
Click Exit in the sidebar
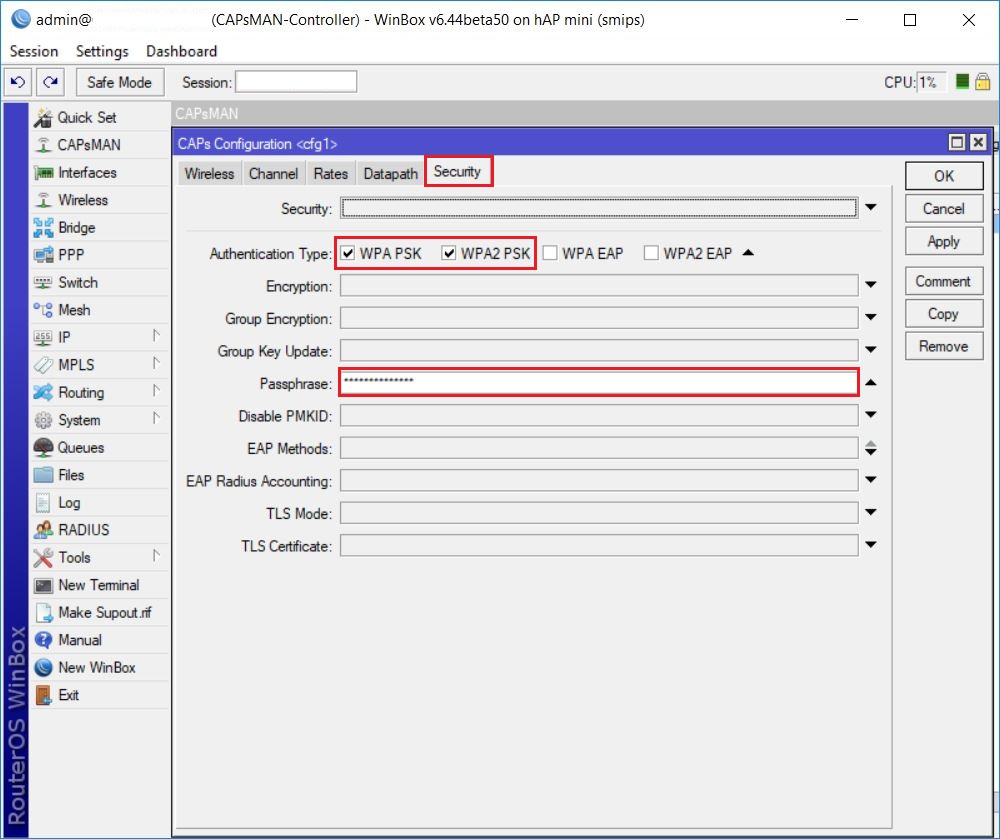(x=100, y=695)
